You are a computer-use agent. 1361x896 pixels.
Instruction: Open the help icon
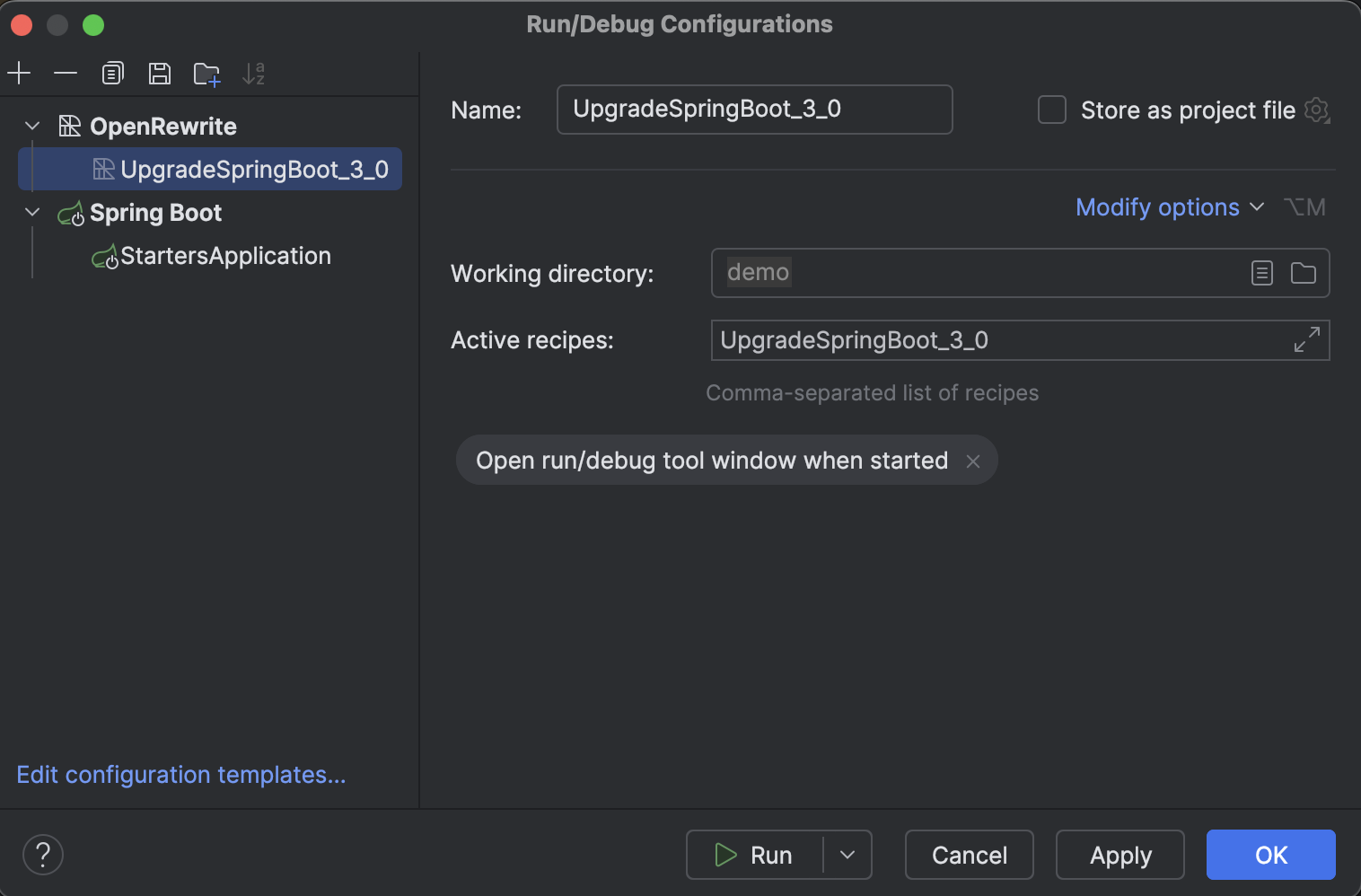(42, 854)
